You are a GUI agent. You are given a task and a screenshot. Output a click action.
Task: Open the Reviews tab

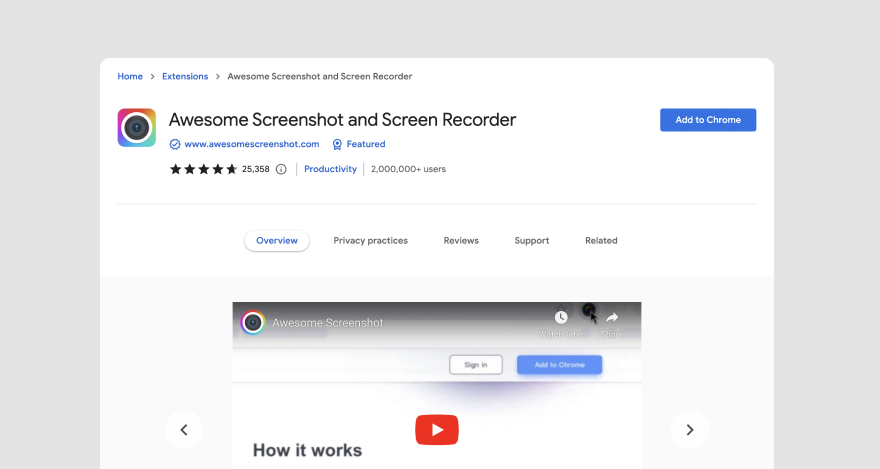[x=461, y=241]
